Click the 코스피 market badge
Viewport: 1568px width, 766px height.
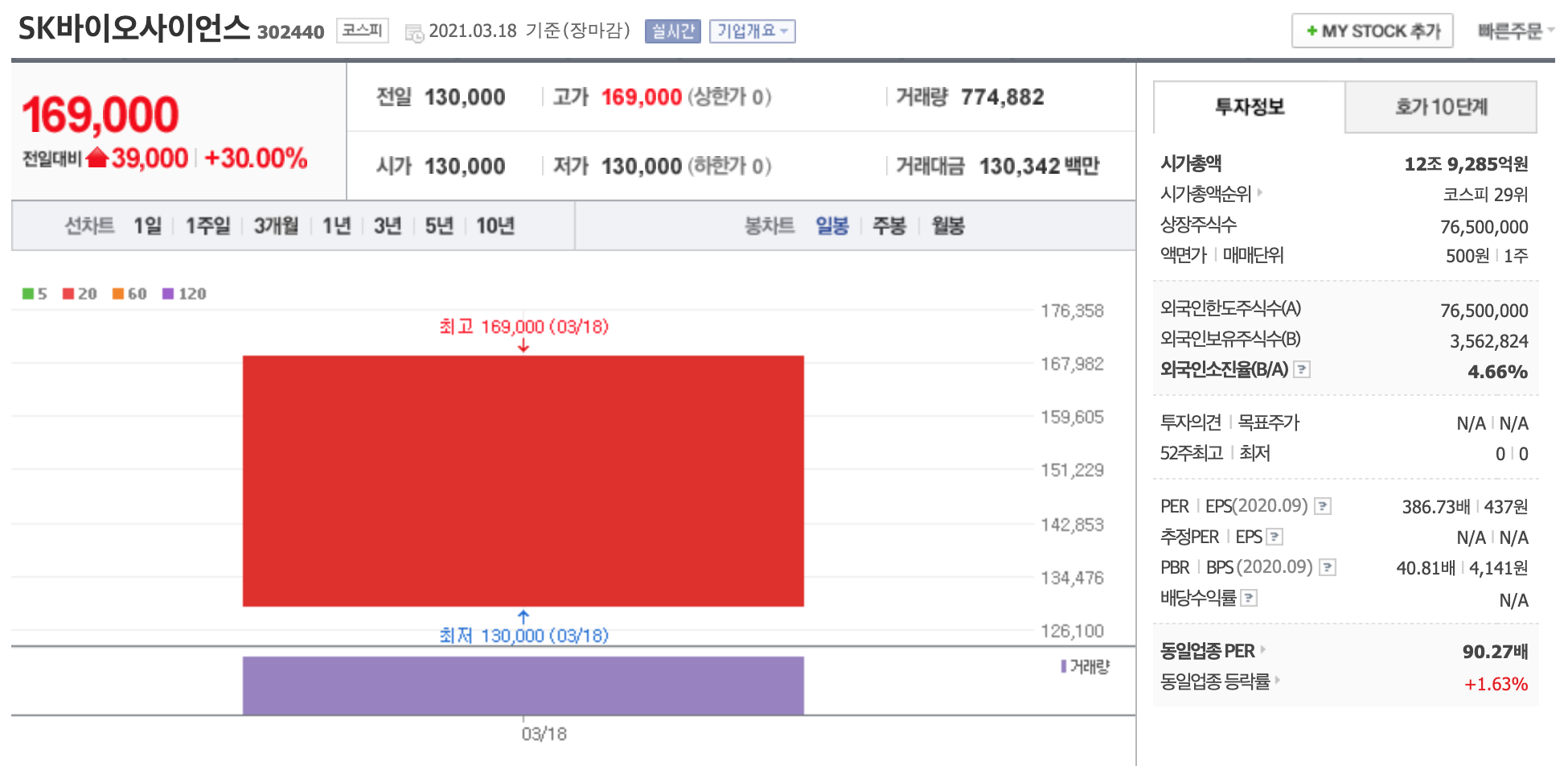coord(362,31)
